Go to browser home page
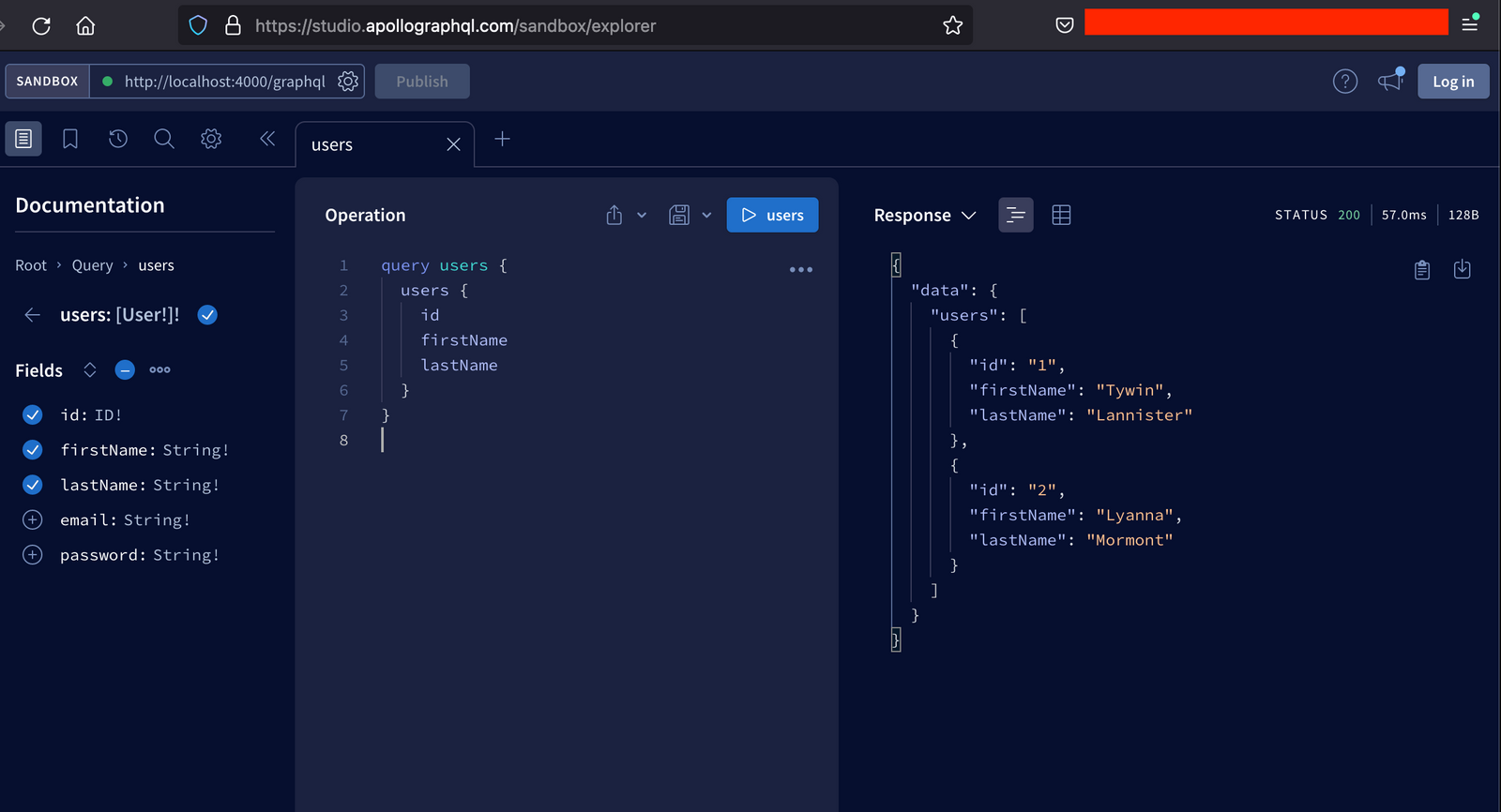This screenshot has width=1501, height=812. (85, 25)
